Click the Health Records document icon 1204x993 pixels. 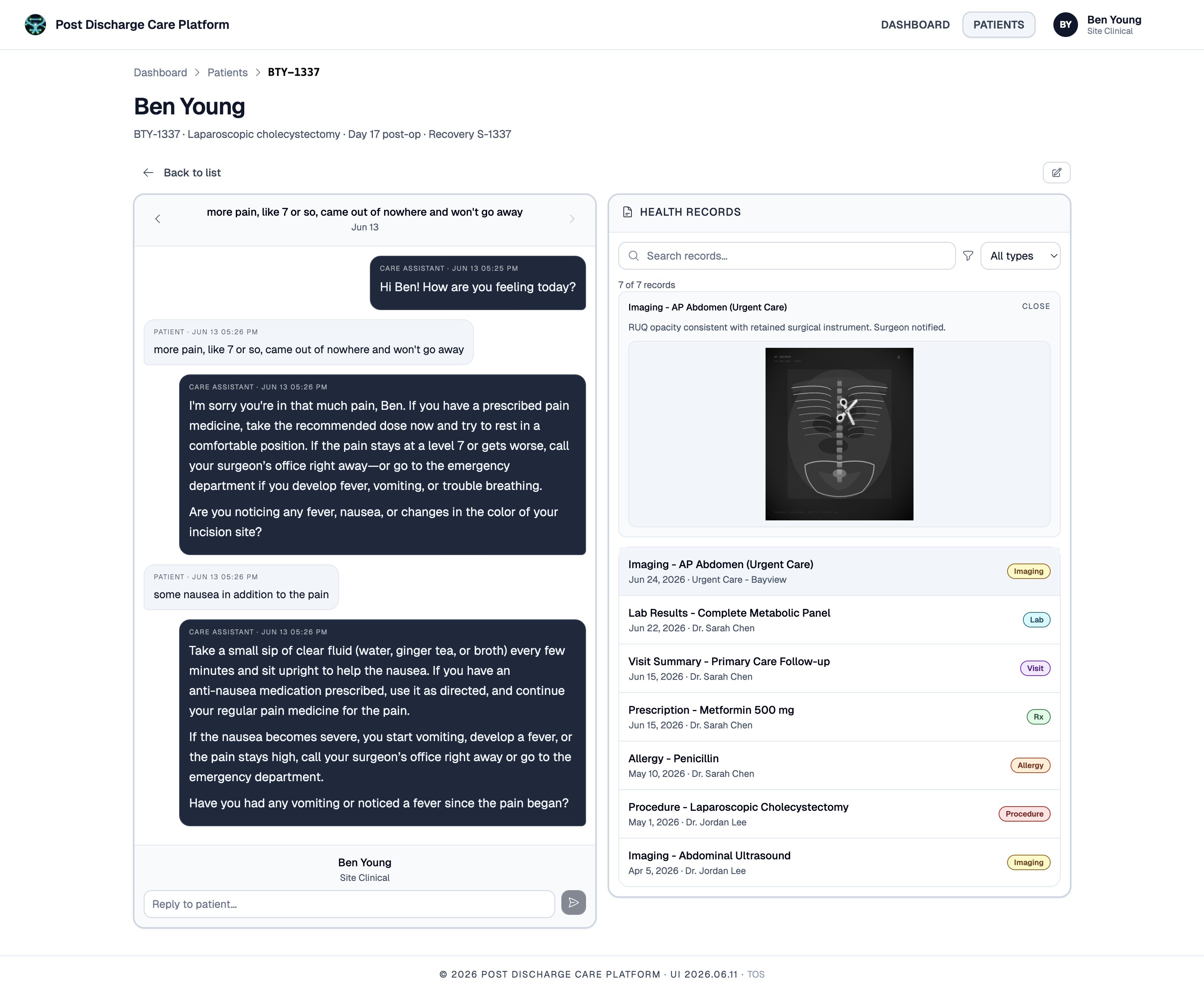(x=627, y=212)
